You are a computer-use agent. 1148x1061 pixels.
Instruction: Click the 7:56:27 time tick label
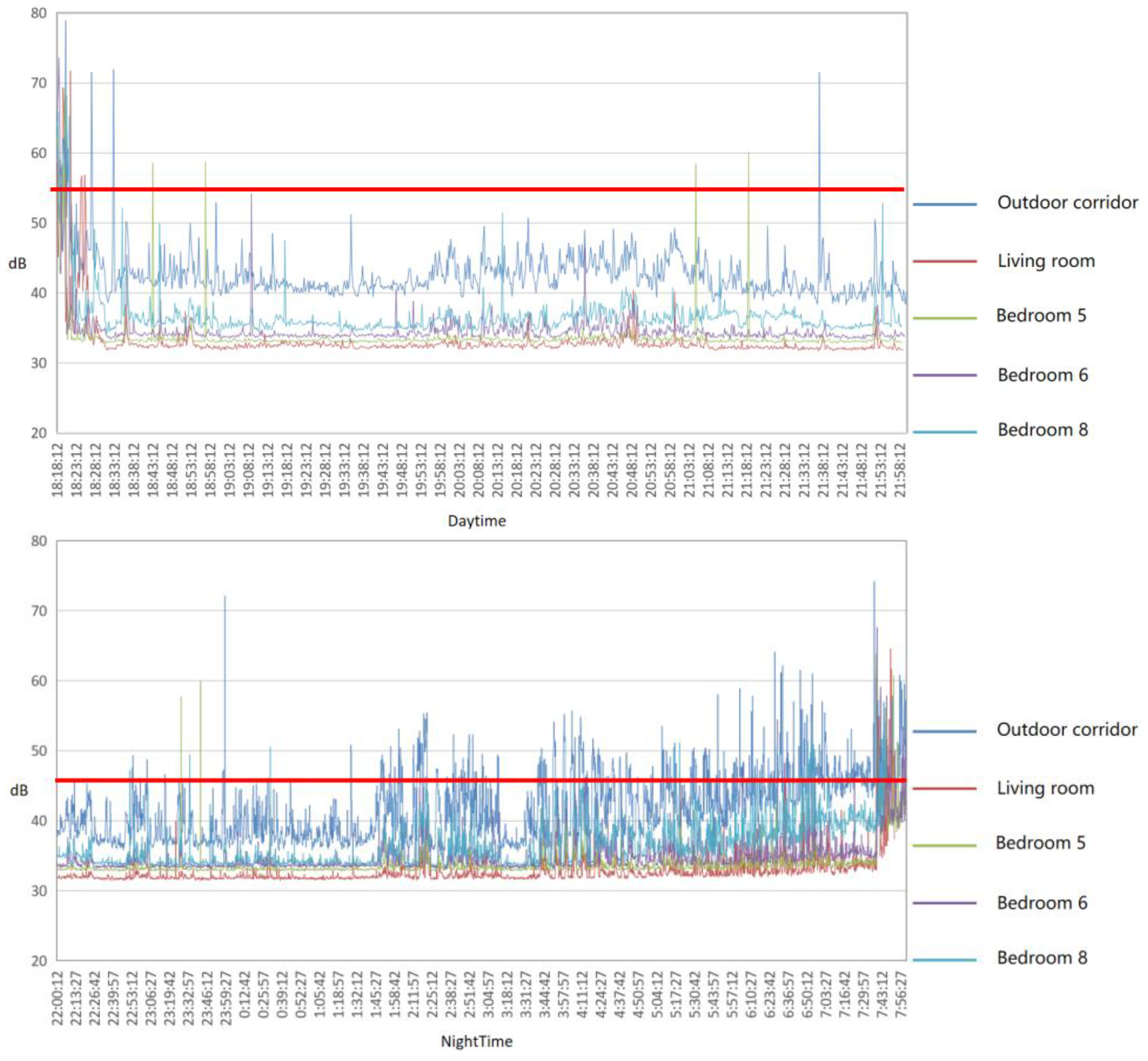tap(900, 995)
